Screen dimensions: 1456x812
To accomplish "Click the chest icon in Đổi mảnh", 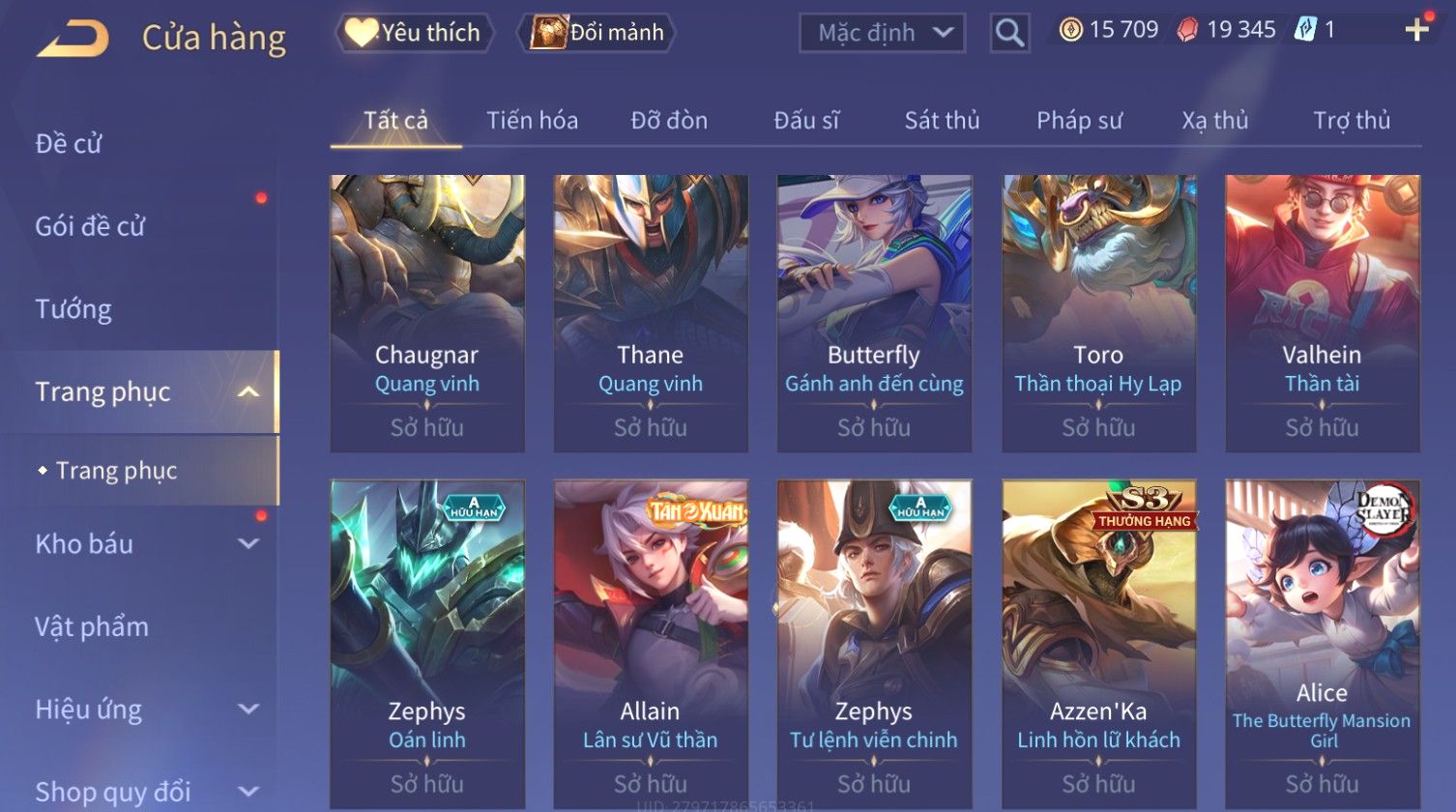I will (x=548, y=33).
